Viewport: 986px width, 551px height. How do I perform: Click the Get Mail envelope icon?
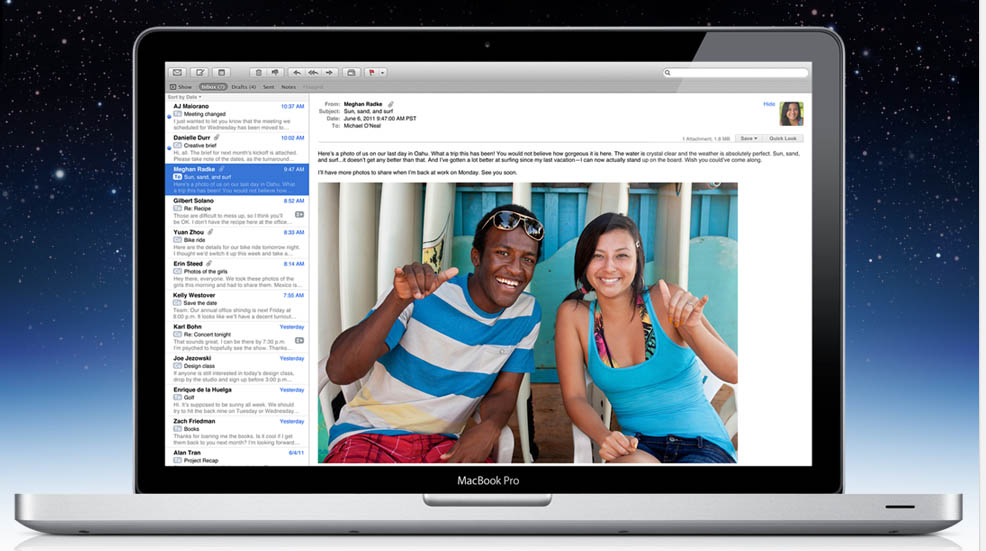tap(177, 73)
